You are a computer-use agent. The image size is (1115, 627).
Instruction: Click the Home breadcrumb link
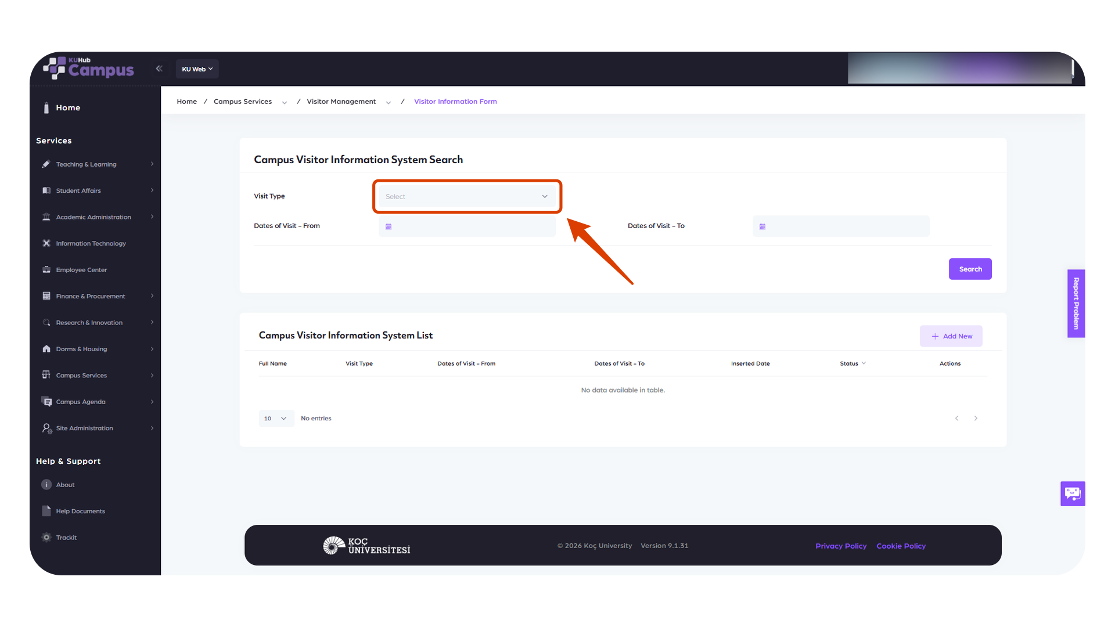point(187,102)
